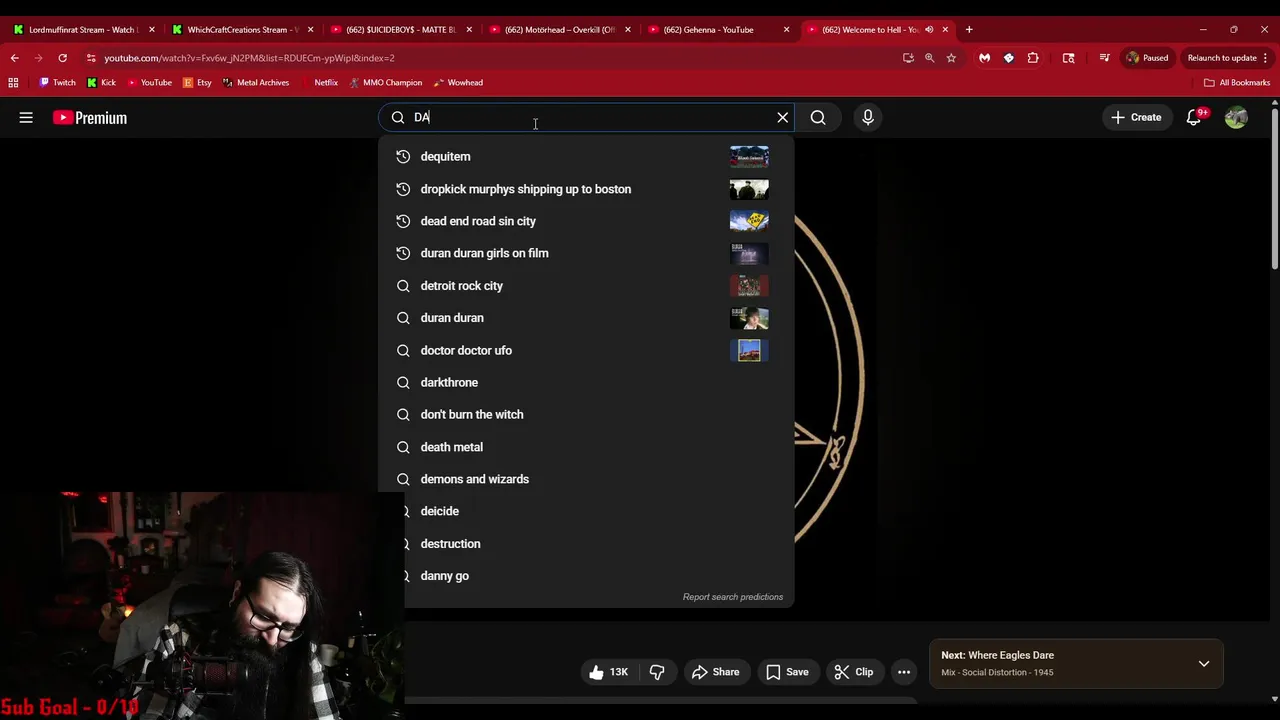Switch to Gehenna YouTube tab
The image size is (1280, 720).
(x=718, y=30)
